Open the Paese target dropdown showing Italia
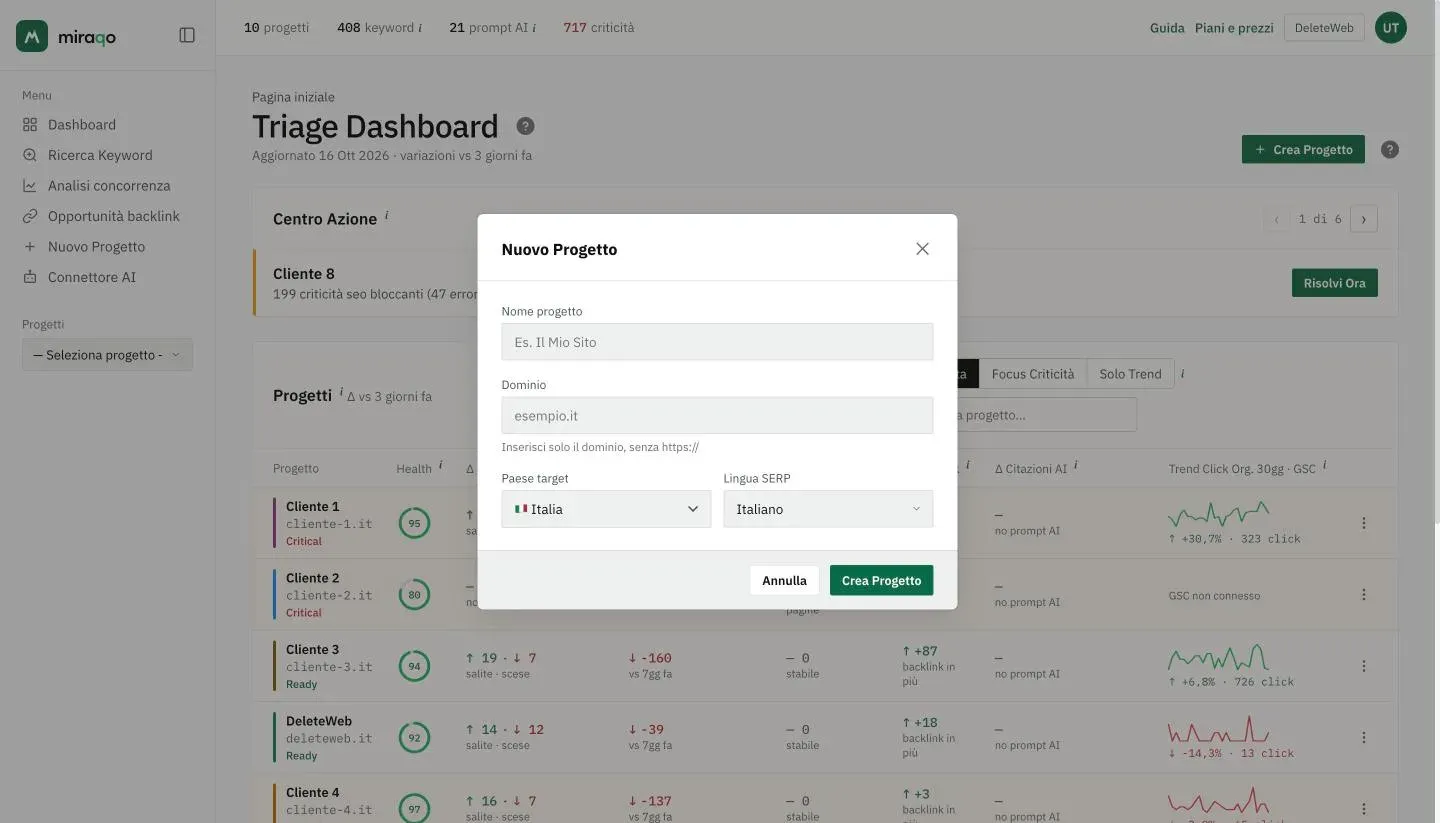Screen dimensions: 1440x823 pyautogui.click(x=606, y=509)
